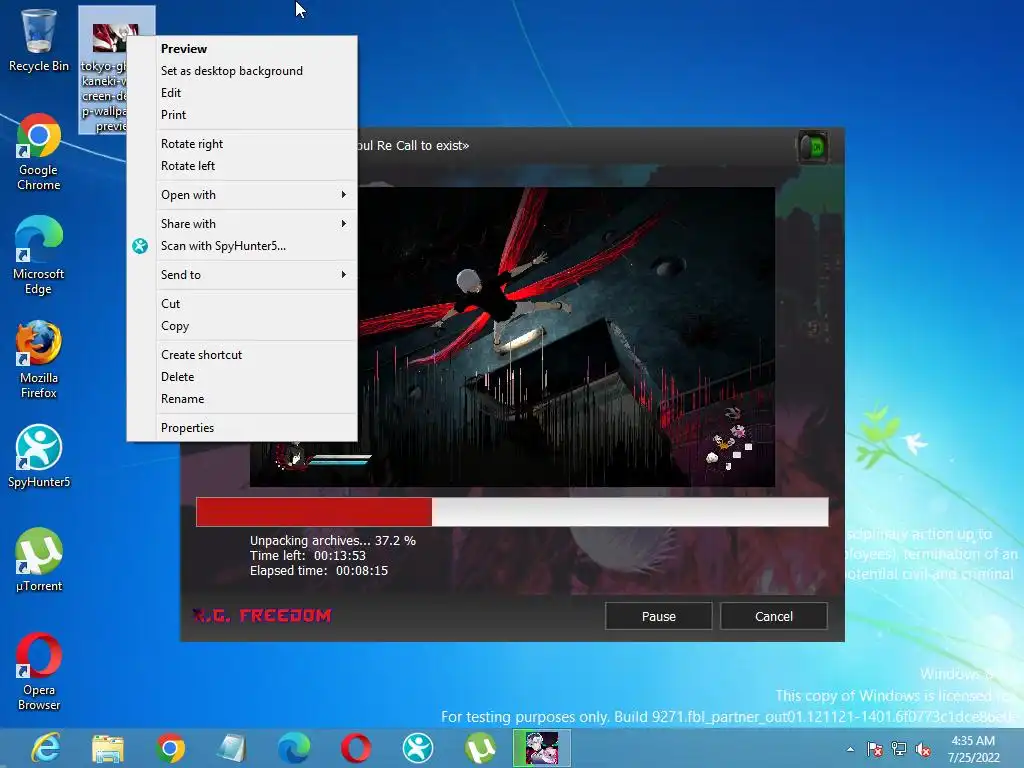Launch Opera from the taskbar

(x=356, y=748)
